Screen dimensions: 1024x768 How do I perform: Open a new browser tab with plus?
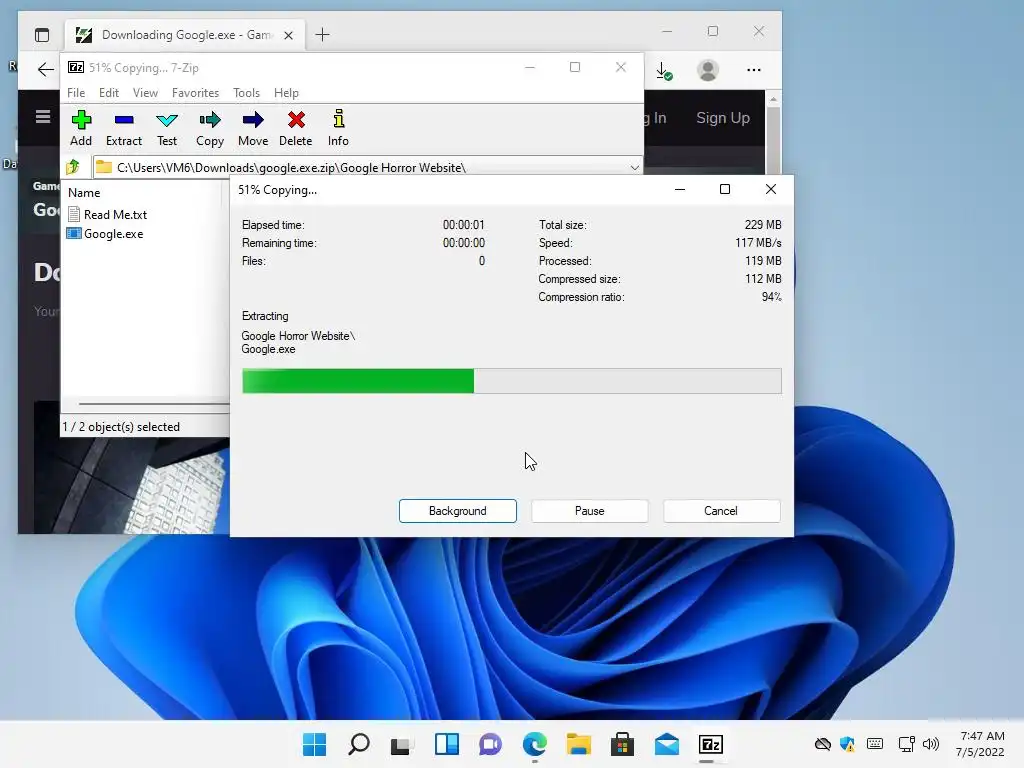[323, 35]
